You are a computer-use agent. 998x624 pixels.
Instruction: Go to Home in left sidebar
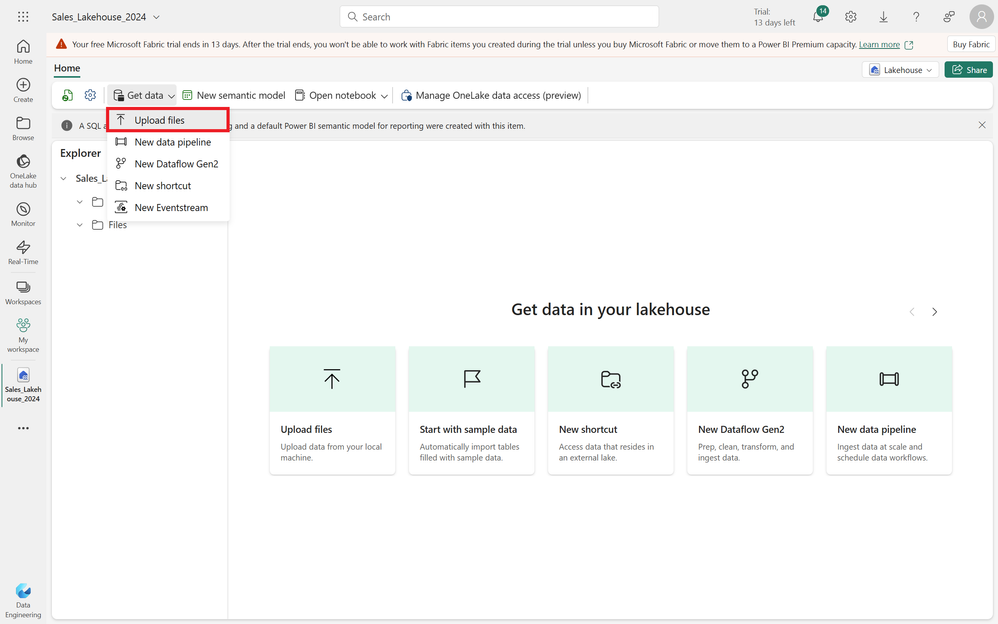tap(23, 52)
